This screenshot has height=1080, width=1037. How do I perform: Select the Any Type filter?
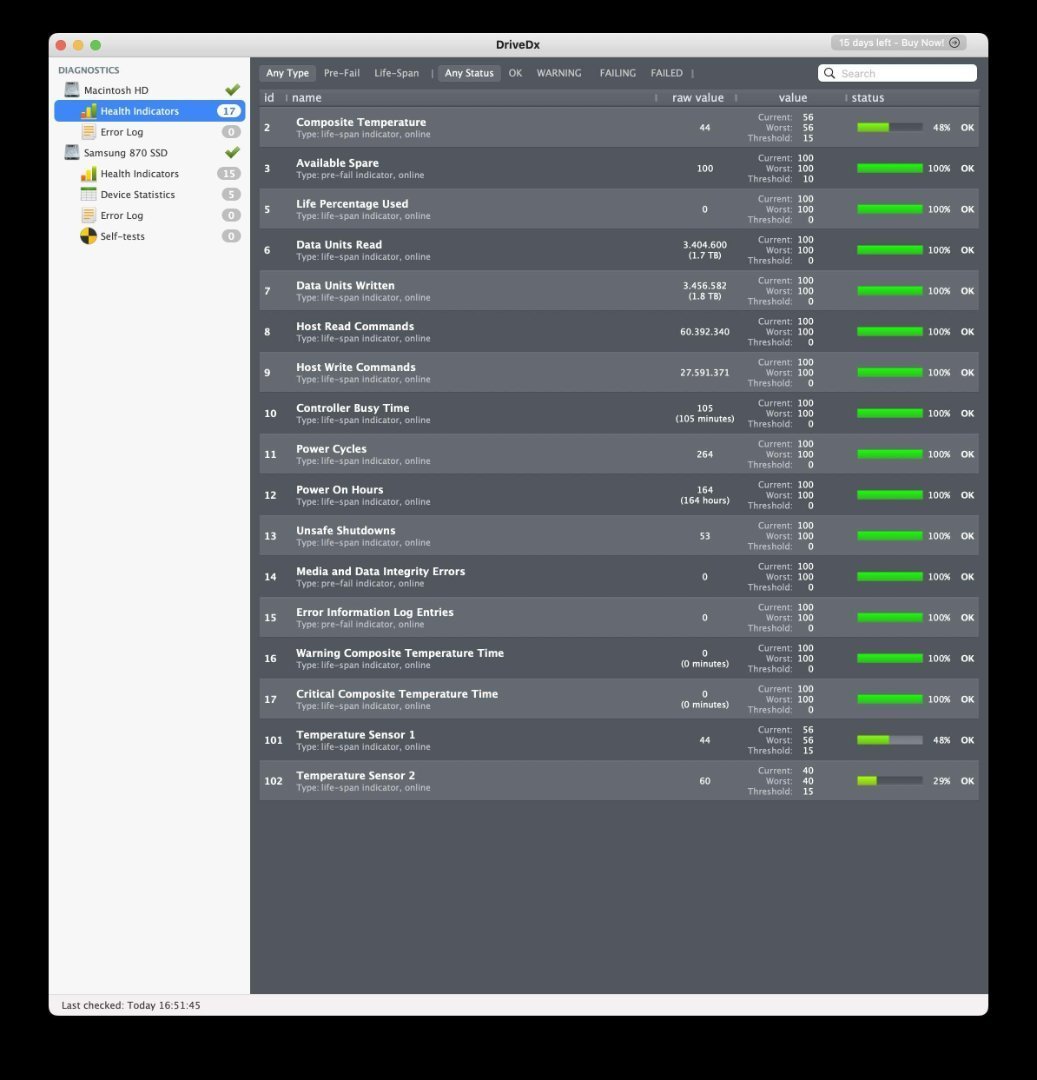point(287,73)
